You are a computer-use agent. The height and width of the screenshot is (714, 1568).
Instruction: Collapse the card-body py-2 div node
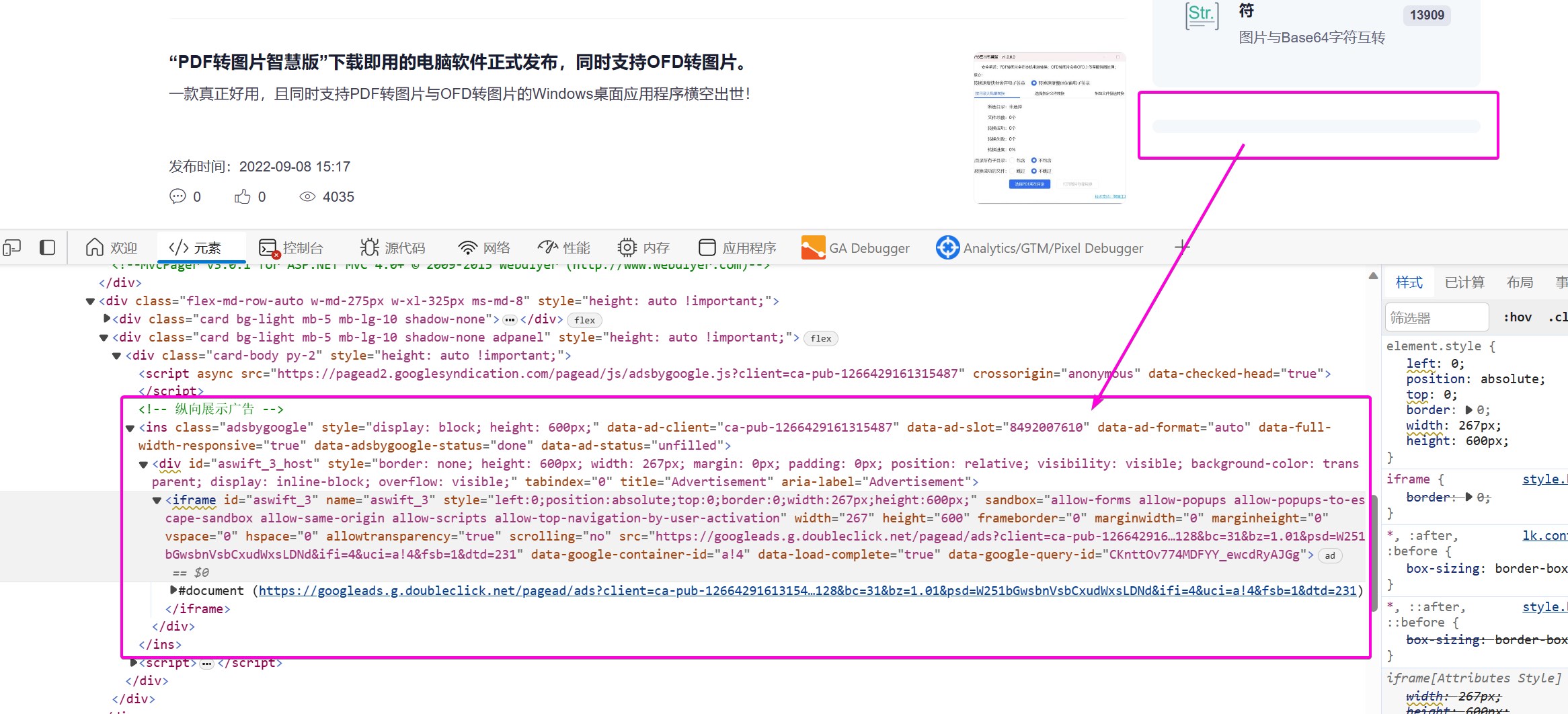116,356
